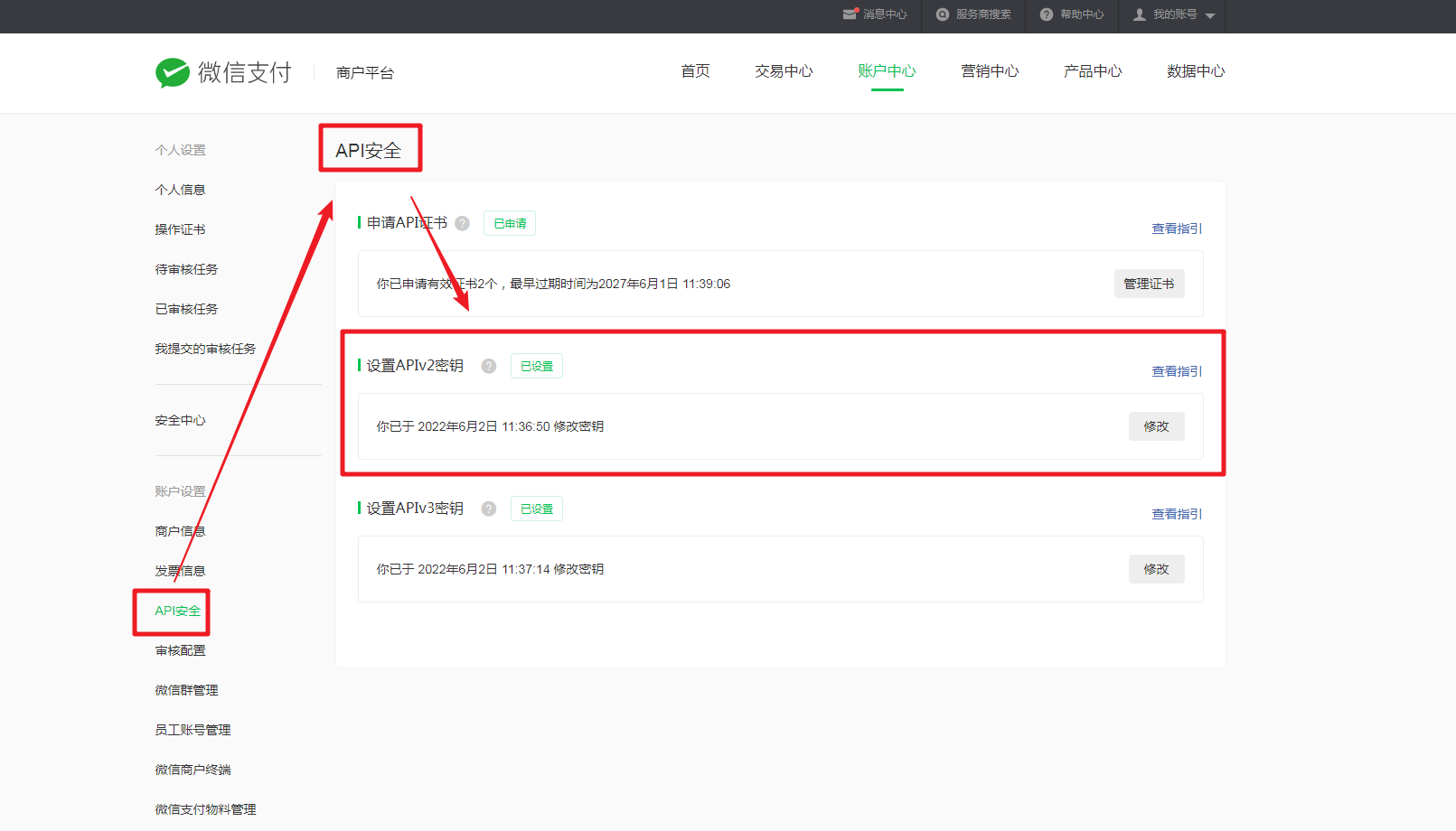Image resolution: width=1456 pixels, height=831 pixels.
Task: Open 我提交的审核任务 in sidebar
Action: 205,349
